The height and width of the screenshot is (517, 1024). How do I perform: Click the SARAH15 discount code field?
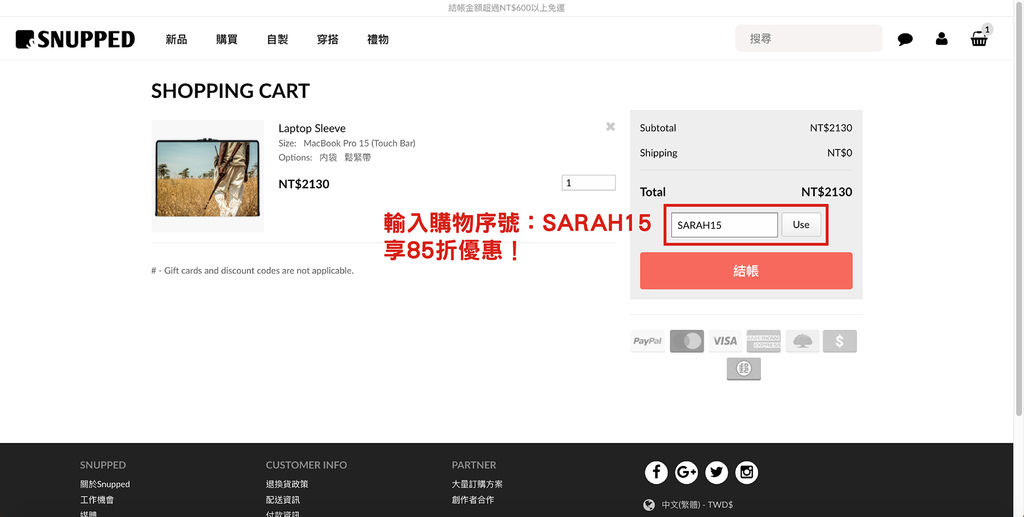724,225
